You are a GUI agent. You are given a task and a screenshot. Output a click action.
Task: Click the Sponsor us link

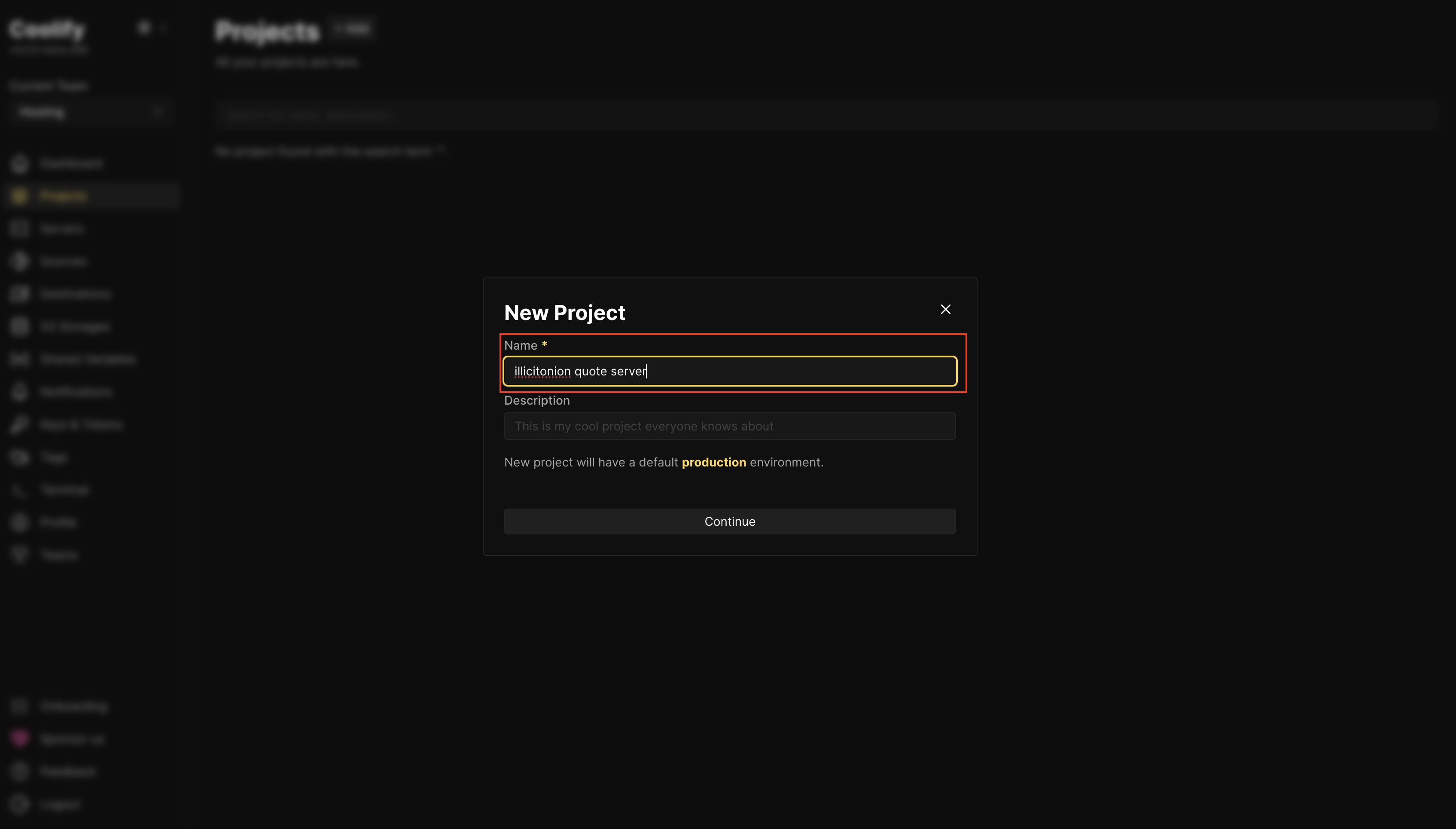pyautogui.click(x=72, y=738)
